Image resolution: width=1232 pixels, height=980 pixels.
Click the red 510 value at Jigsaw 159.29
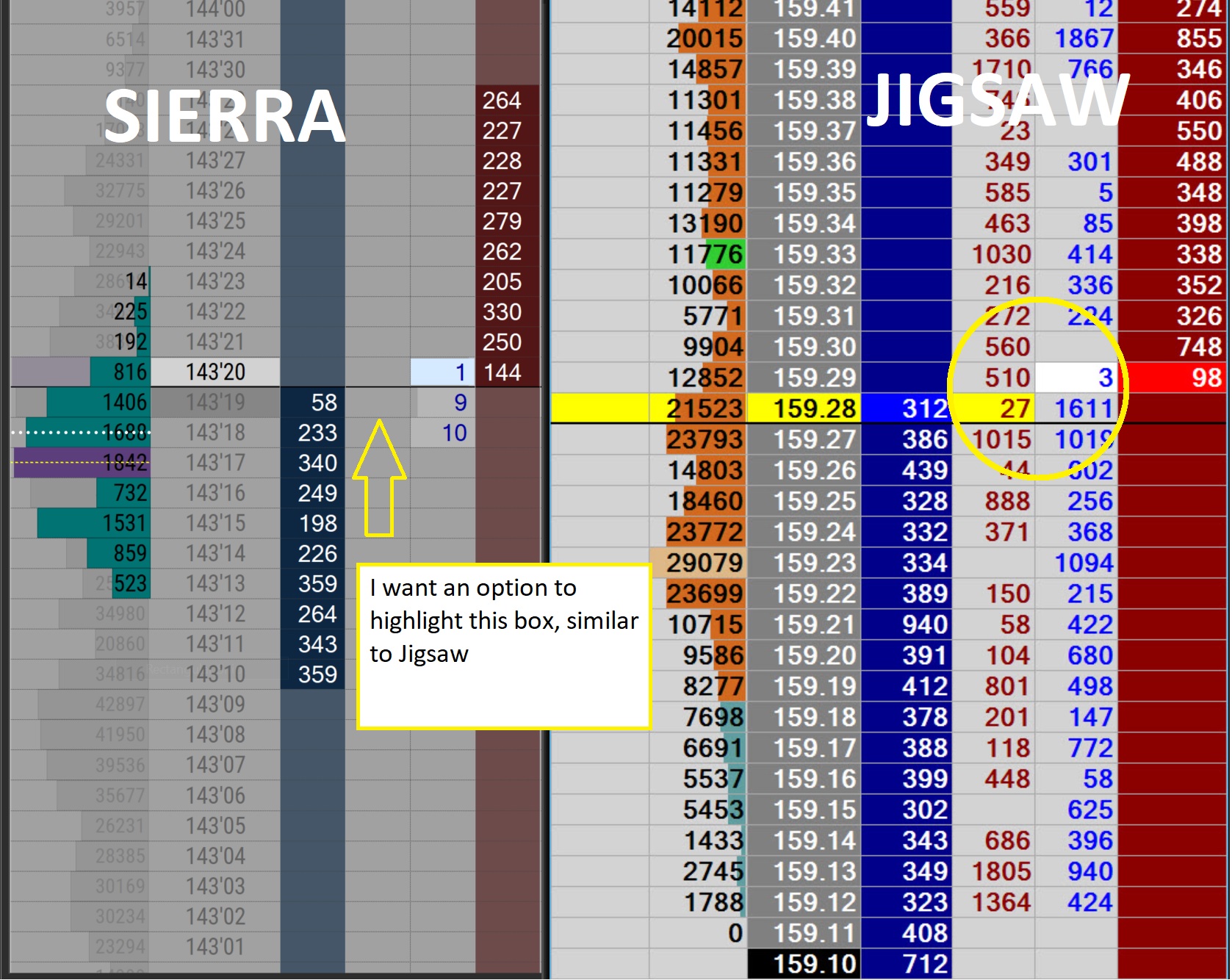pos(993,378)
